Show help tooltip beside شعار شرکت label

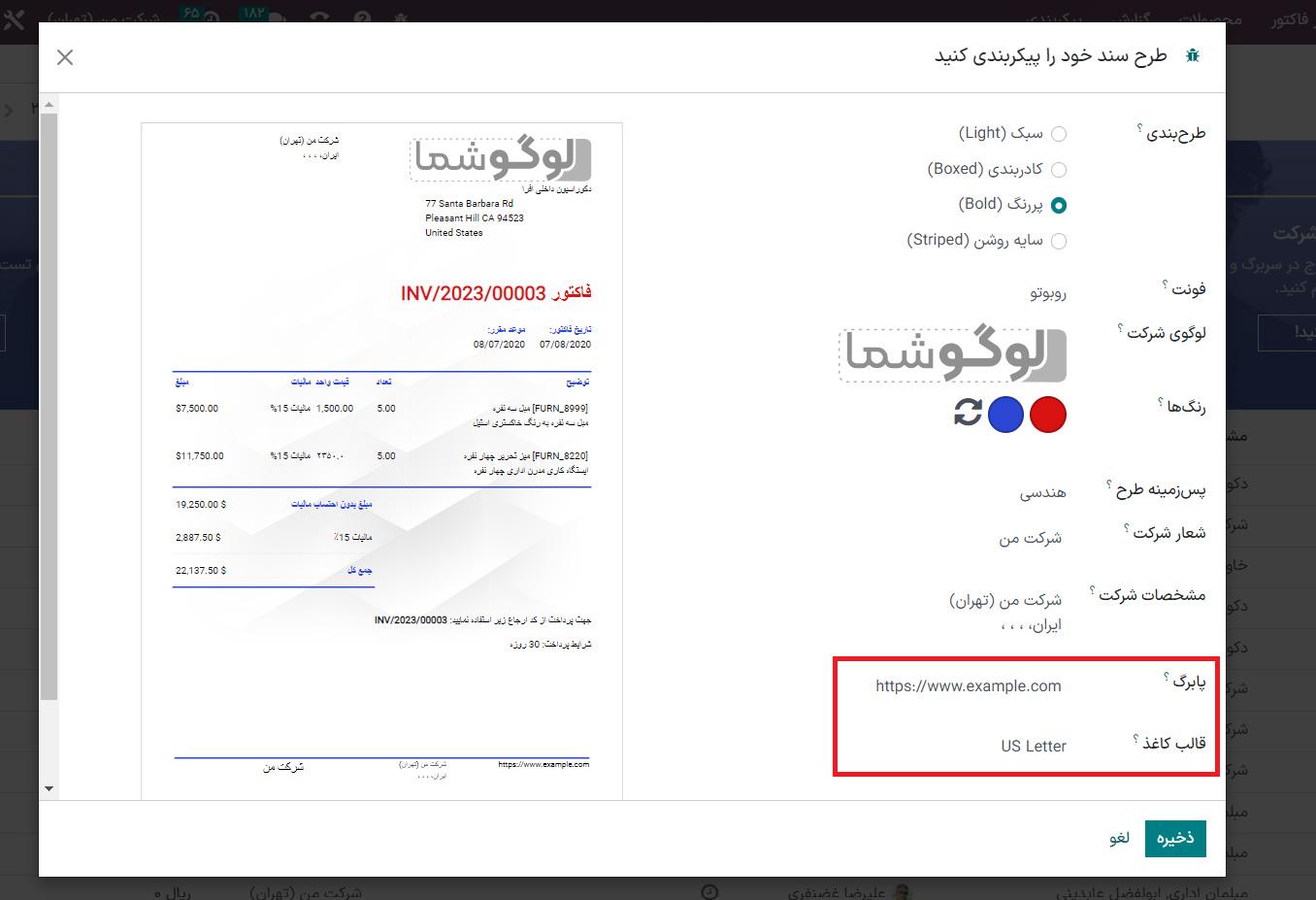pos(1127,528)
